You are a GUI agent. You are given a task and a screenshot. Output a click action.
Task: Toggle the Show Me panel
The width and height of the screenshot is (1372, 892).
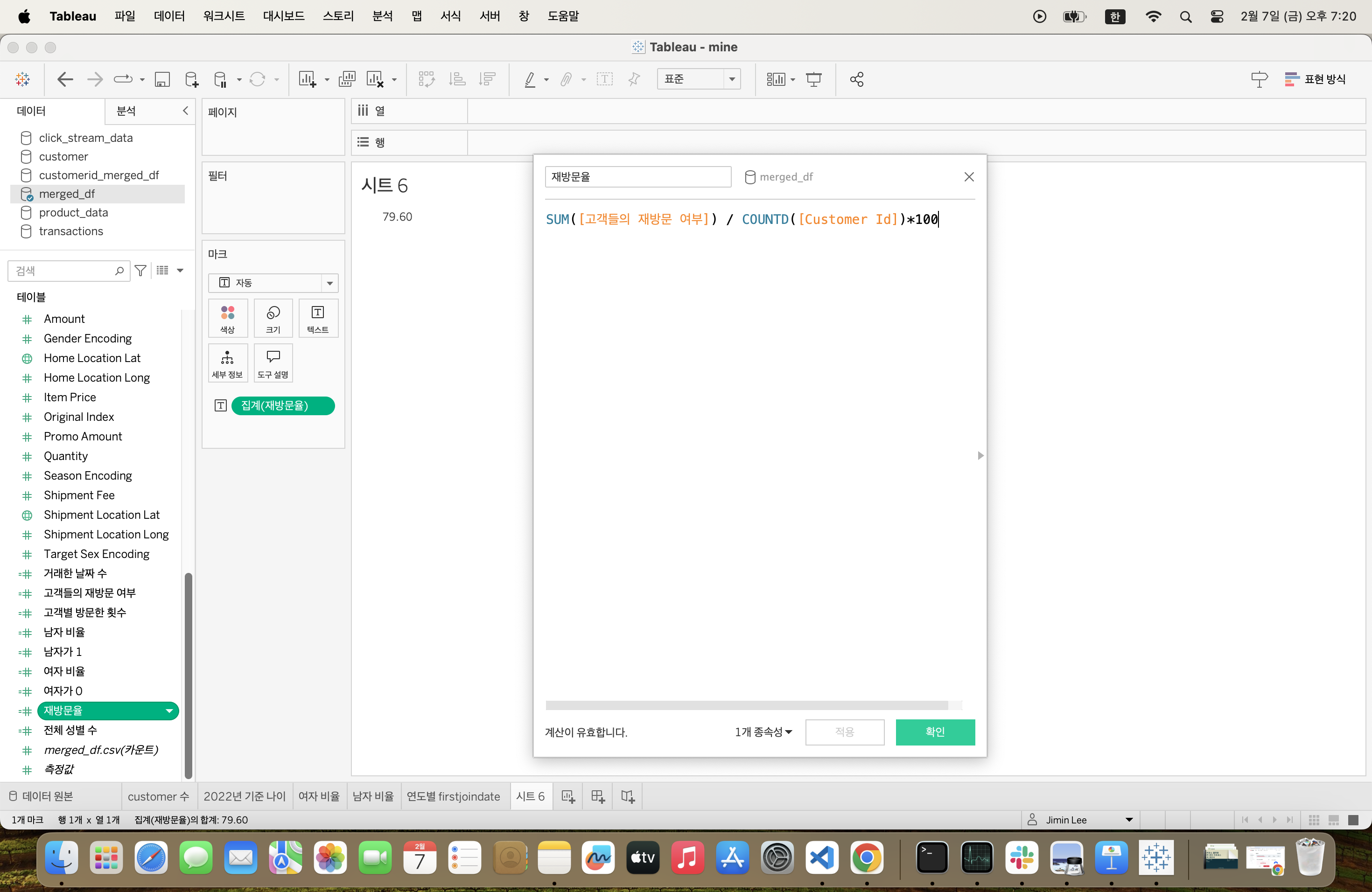1315,79
